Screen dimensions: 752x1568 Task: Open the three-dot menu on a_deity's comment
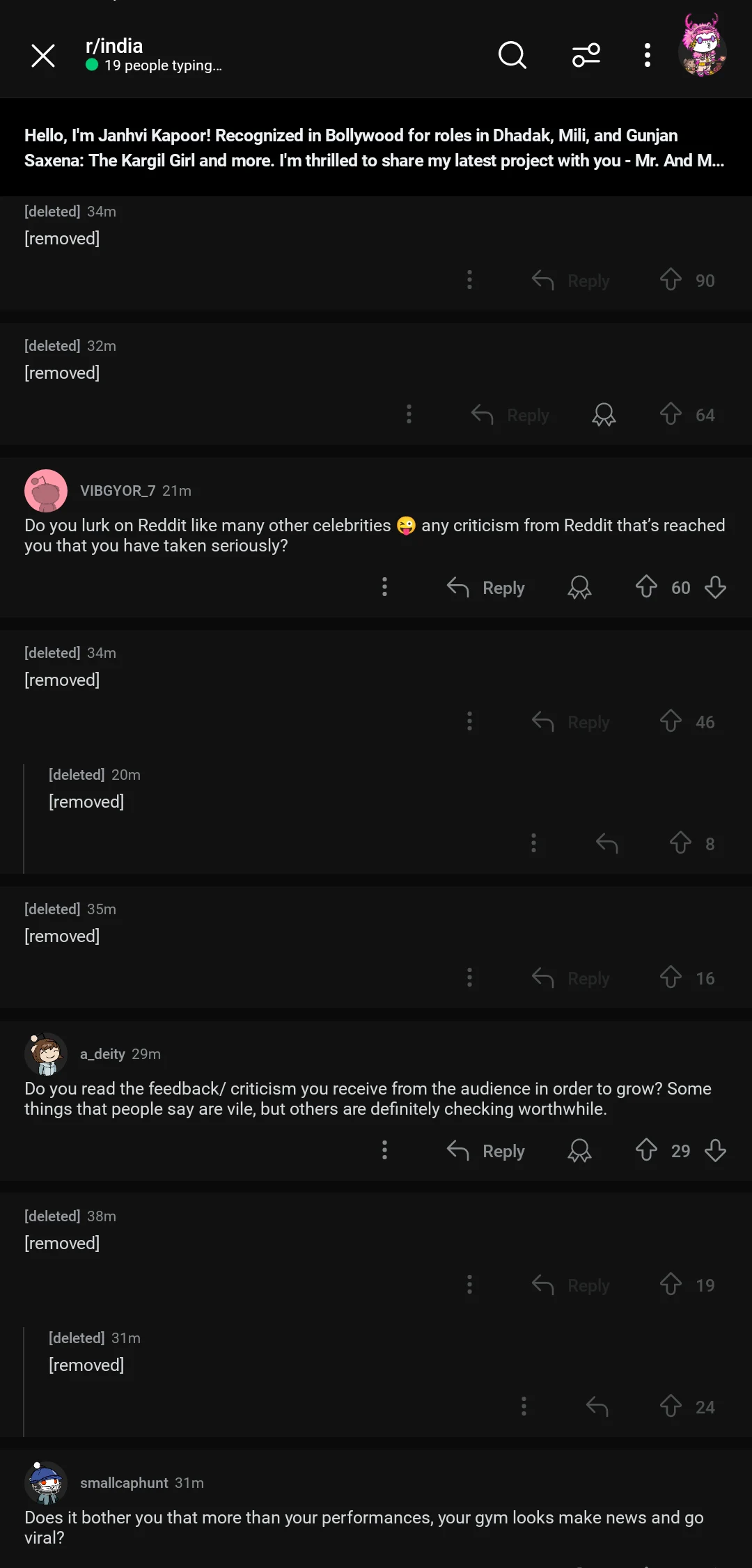[x=384, y=1151]
